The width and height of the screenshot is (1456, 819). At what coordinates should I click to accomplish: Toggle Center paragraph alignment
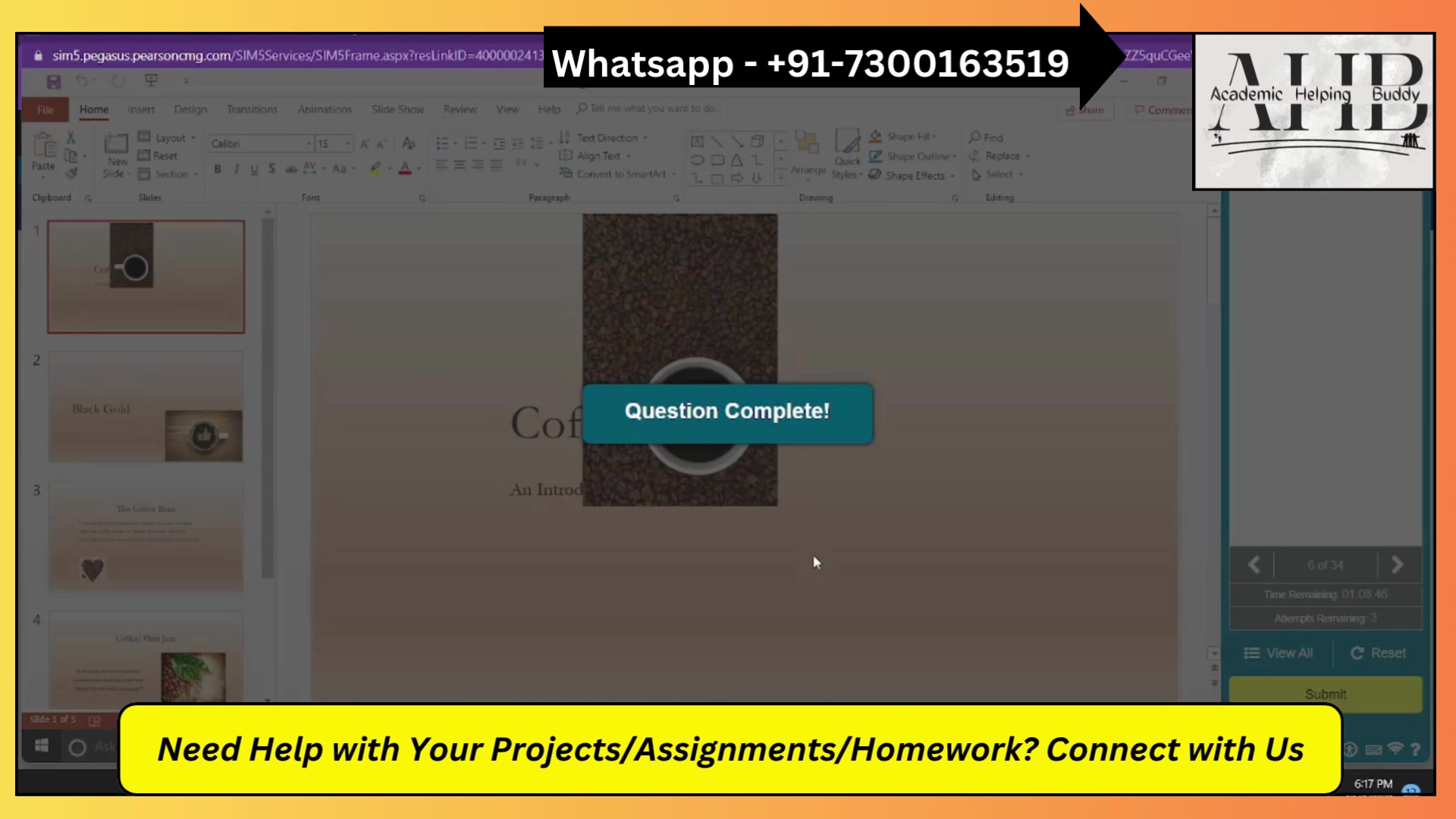pyautogui.click(x=460, y=165)
